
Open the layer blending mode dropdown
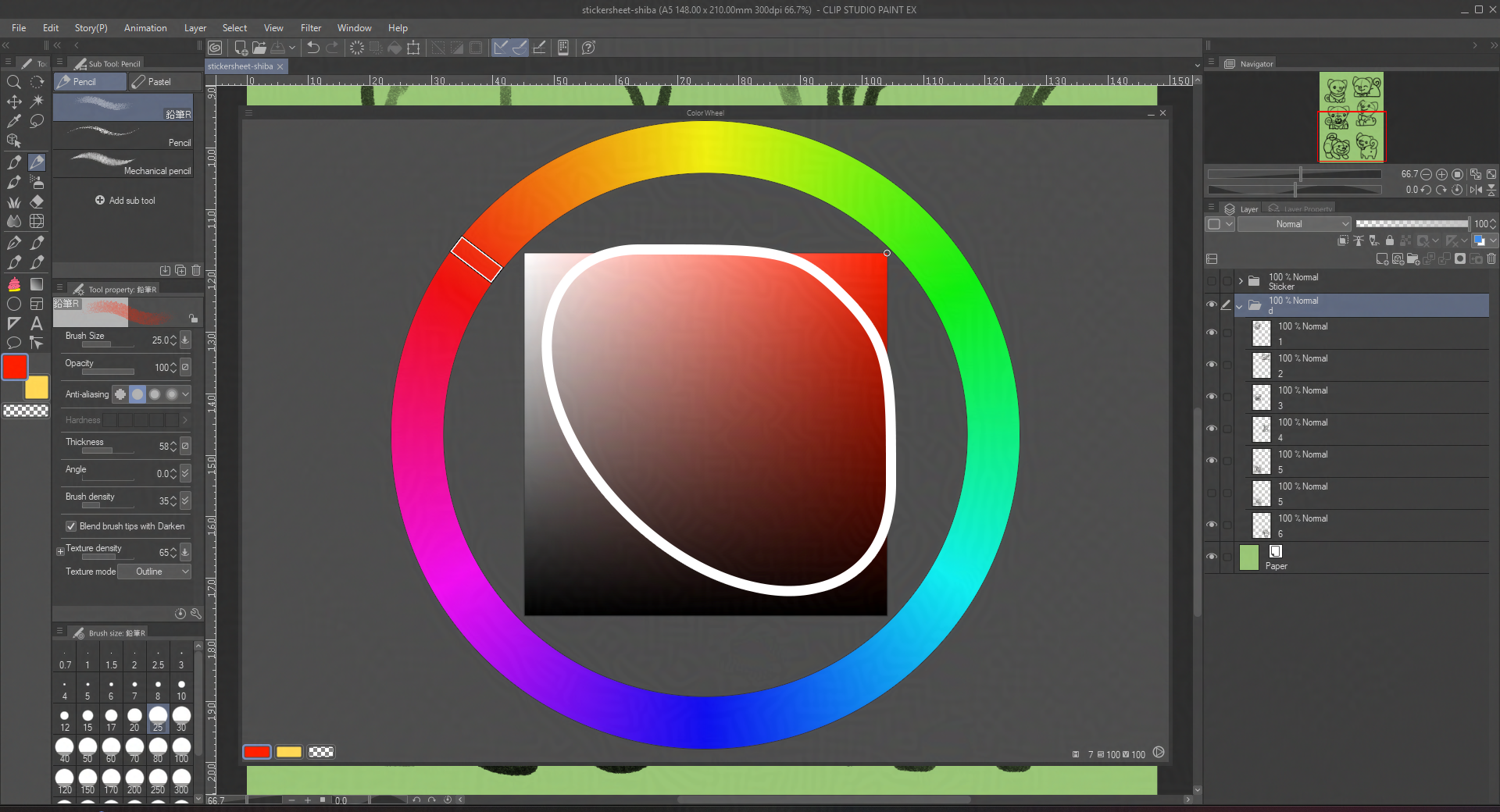[1294, 224]
